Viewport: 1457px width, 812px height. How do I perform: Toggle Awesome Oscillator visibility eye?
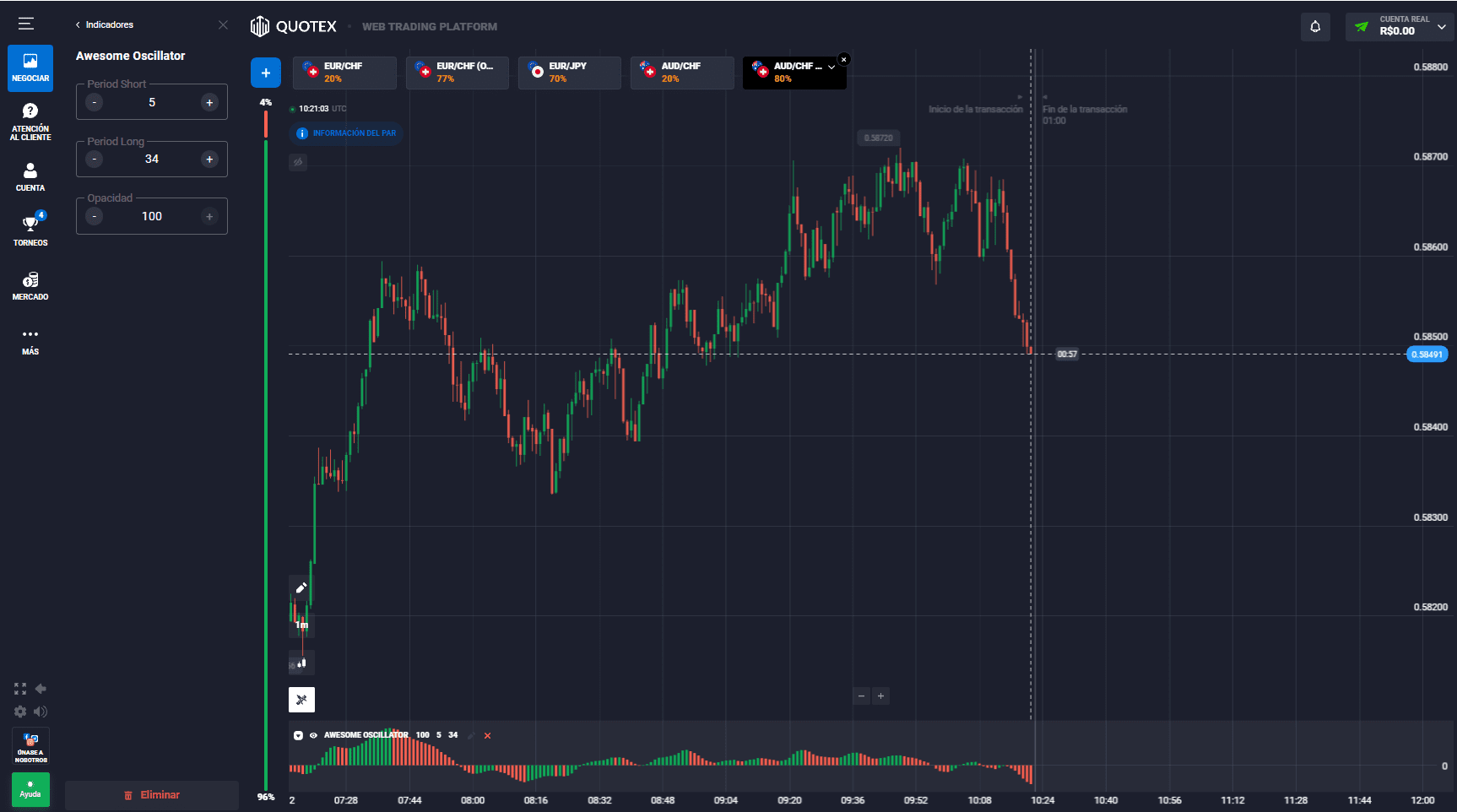[313, 735]
